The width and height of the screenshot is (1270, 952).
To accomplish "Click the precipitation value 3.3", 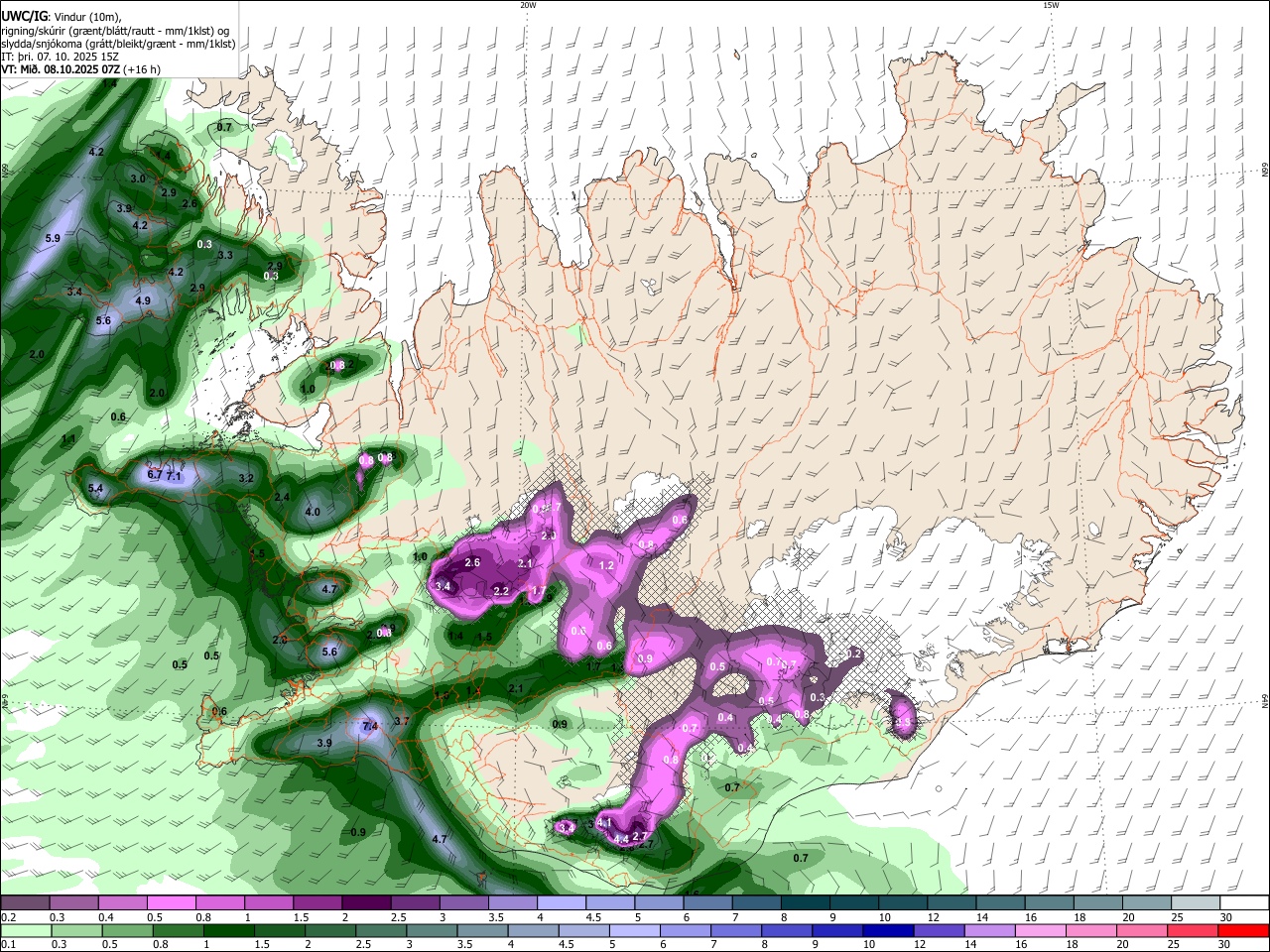I will (x=225, y=256).
